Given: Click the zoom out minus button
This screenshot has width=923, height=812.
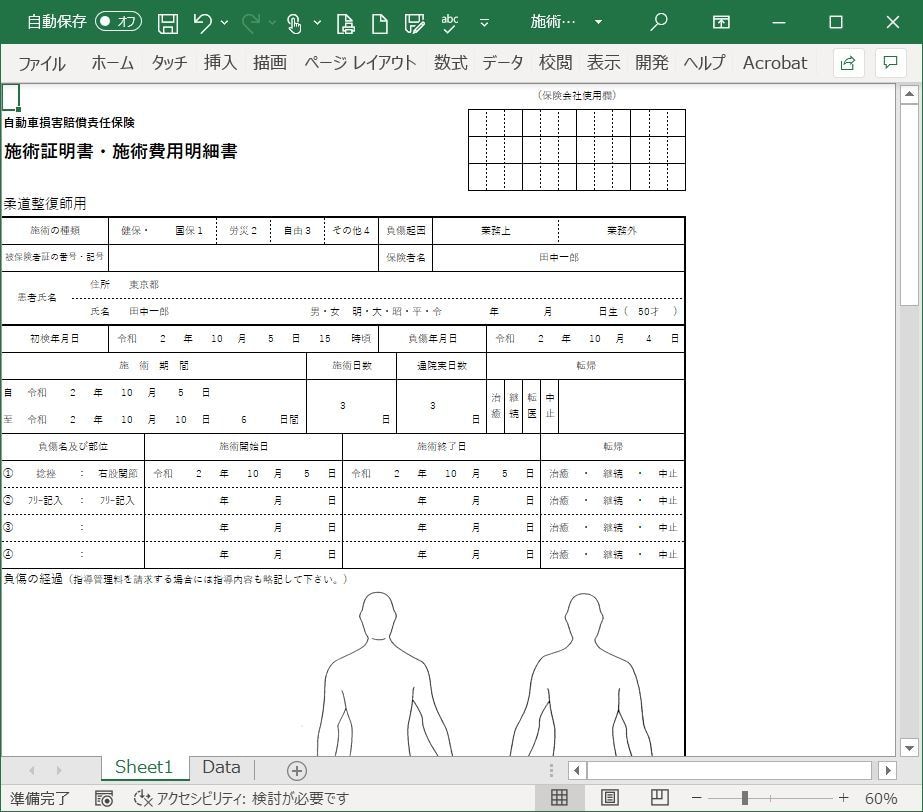Looking at the screenshot, I should (696, 798).
